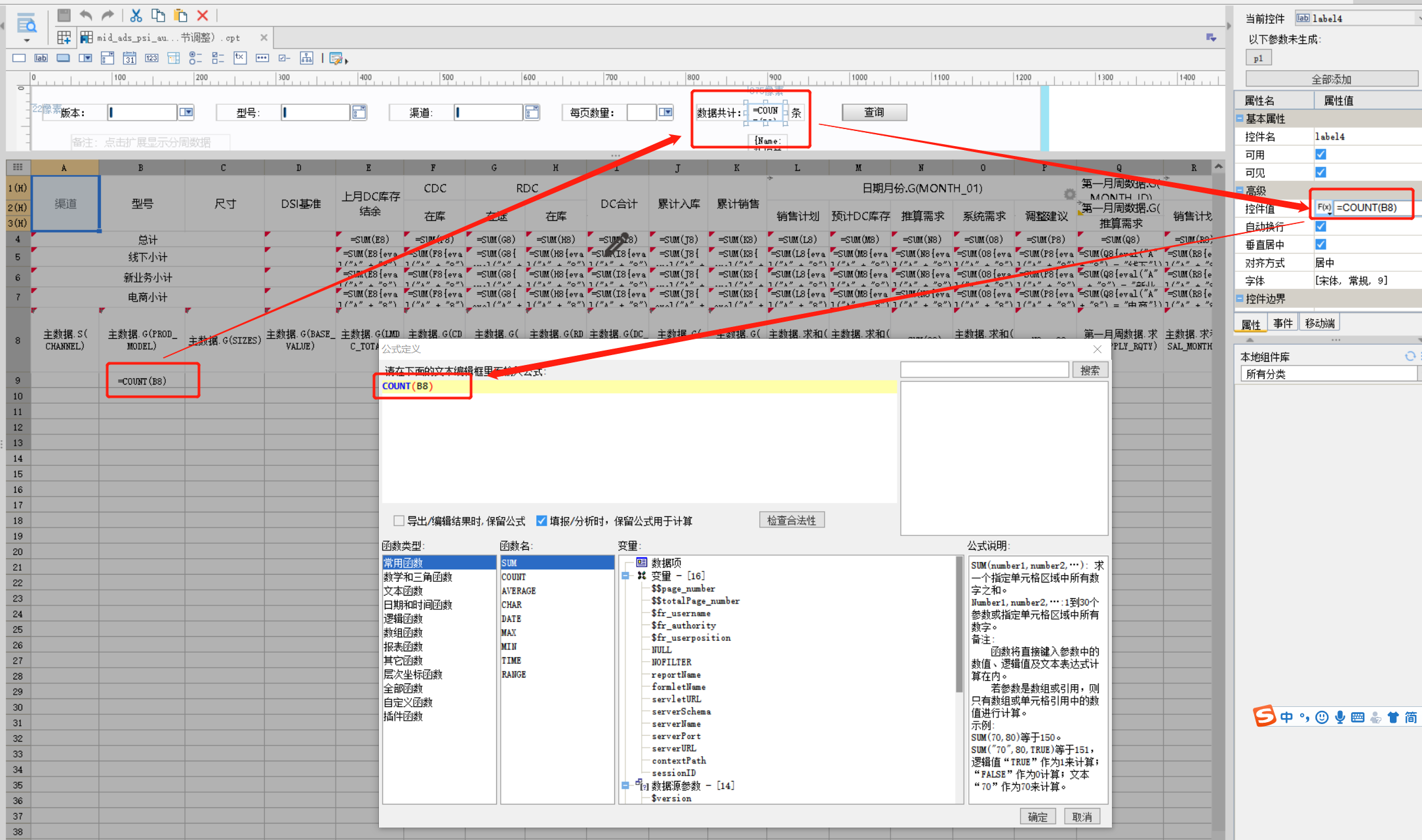Collapse the 基本属性 section
Image resolution: width=1422 pixels, height=840 pixels.
click(x=1240, y=119)
